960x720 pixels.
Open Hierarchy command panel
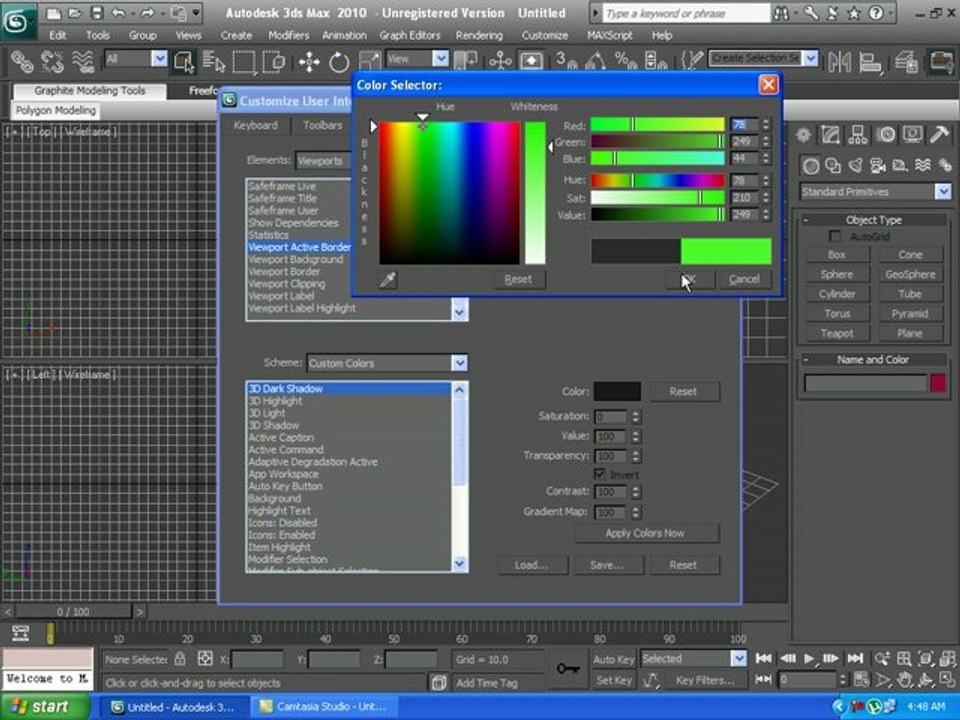pos(858,134)
